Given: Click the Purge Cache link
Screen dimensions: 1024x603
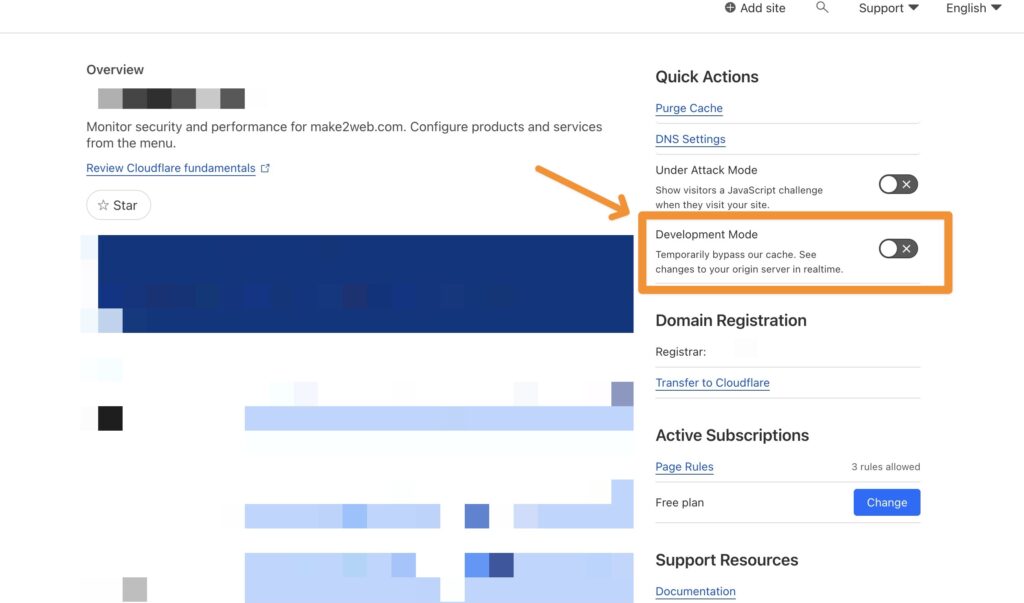Looking at the screenshot, I should pyautogui.click(x=689, y=108).
